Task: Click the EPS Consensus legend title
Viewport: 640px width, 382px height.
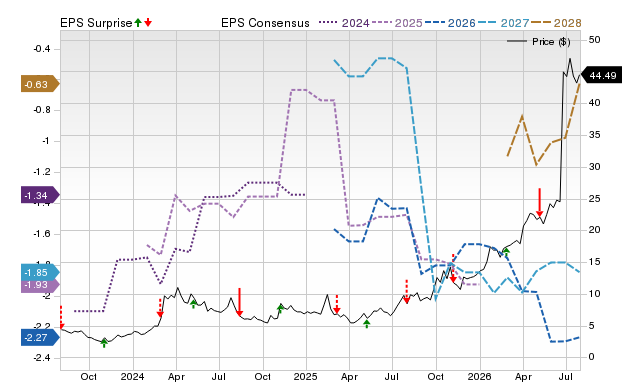Action: coord(265,23)
